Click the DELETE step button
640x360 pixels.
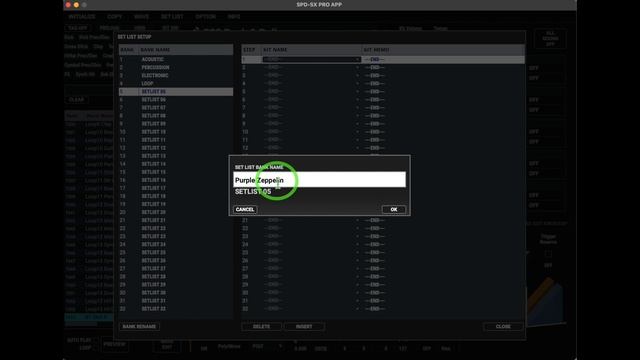pos(261,327)
